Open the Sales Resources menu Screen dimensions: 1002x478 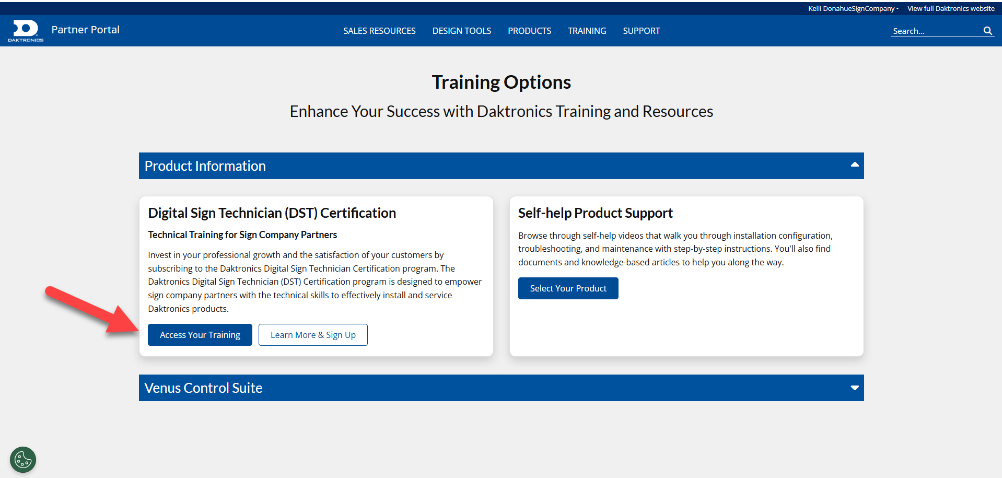379,31
